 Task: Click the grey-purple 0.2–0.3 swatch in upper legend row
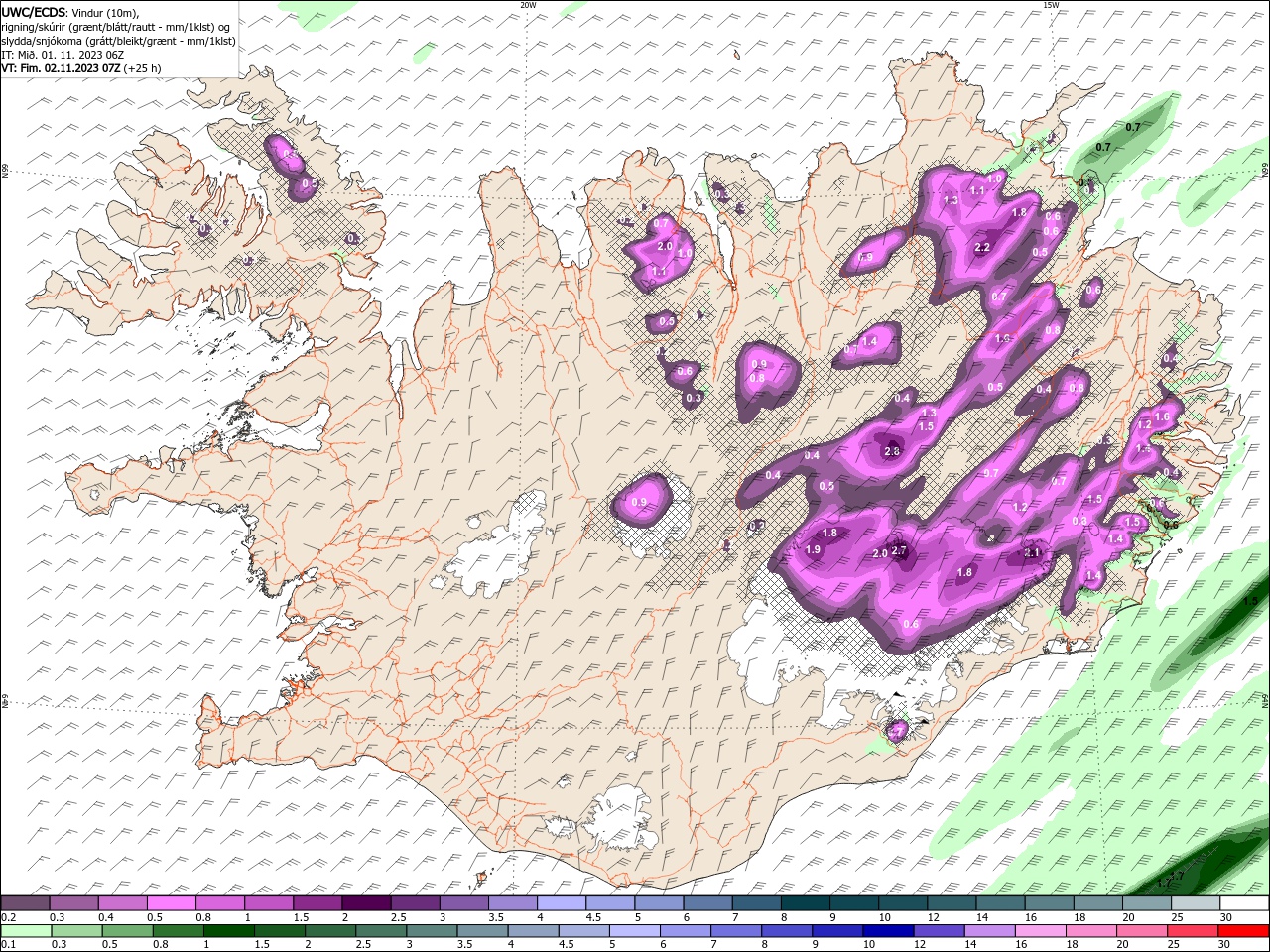[26, 903]
